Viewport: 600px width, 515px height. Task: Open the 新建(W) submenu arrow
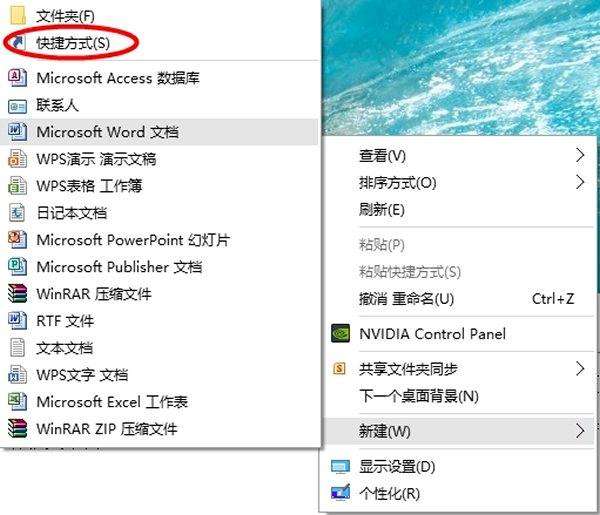[x=580, y=431]
